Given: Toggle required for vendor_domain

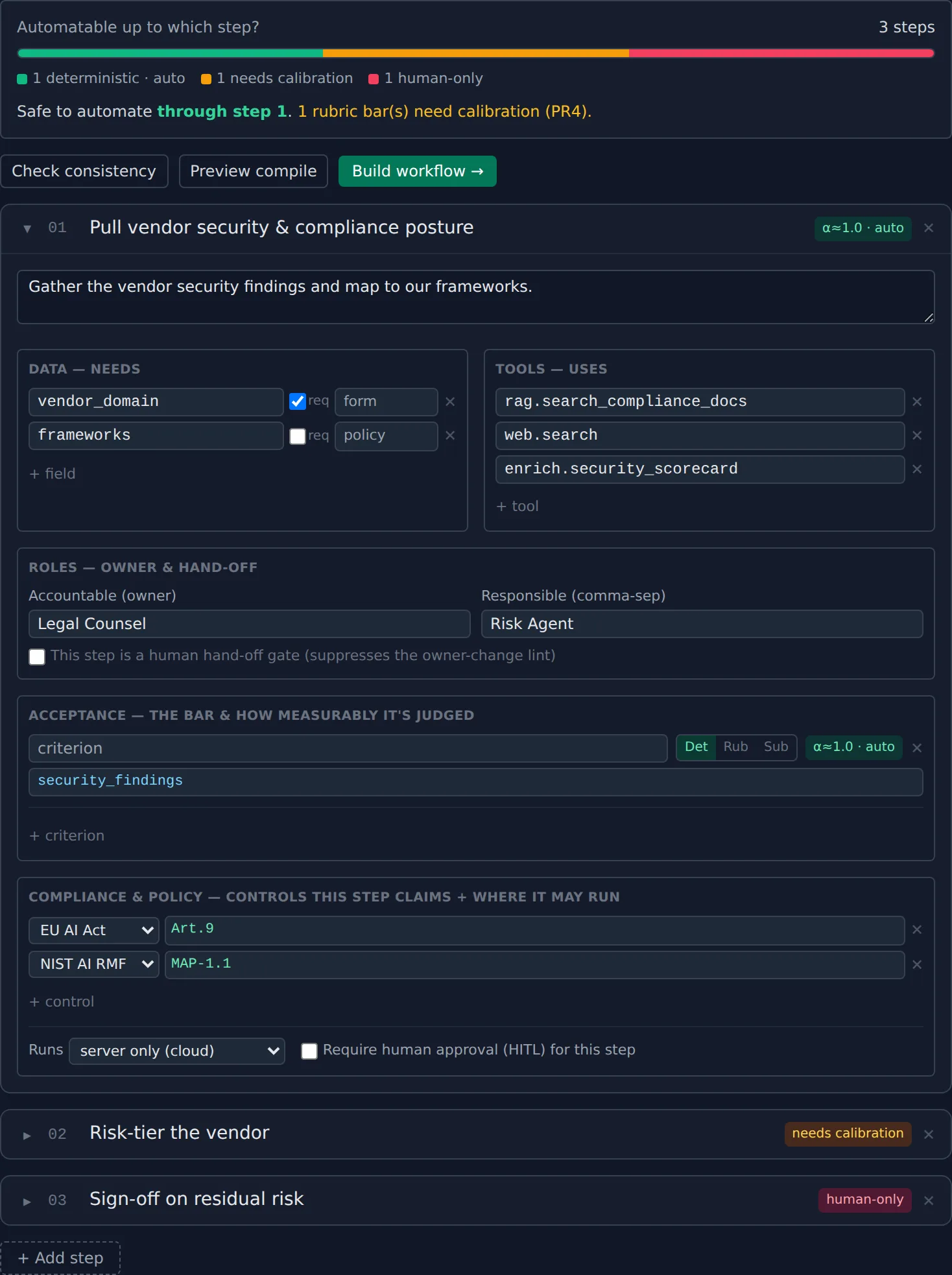Looking at the screenshot, I should pos(298,402).
